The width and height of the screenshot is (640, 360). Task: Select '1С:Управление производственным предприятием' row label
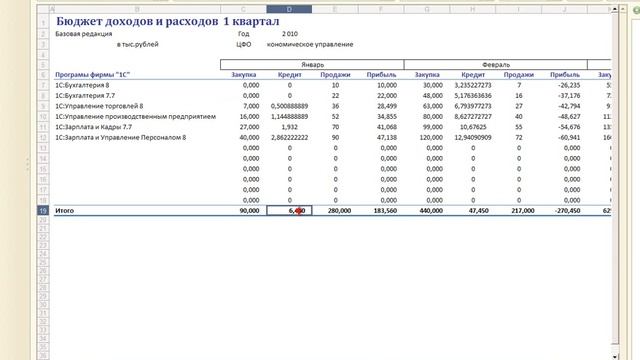tap(136, 116)
